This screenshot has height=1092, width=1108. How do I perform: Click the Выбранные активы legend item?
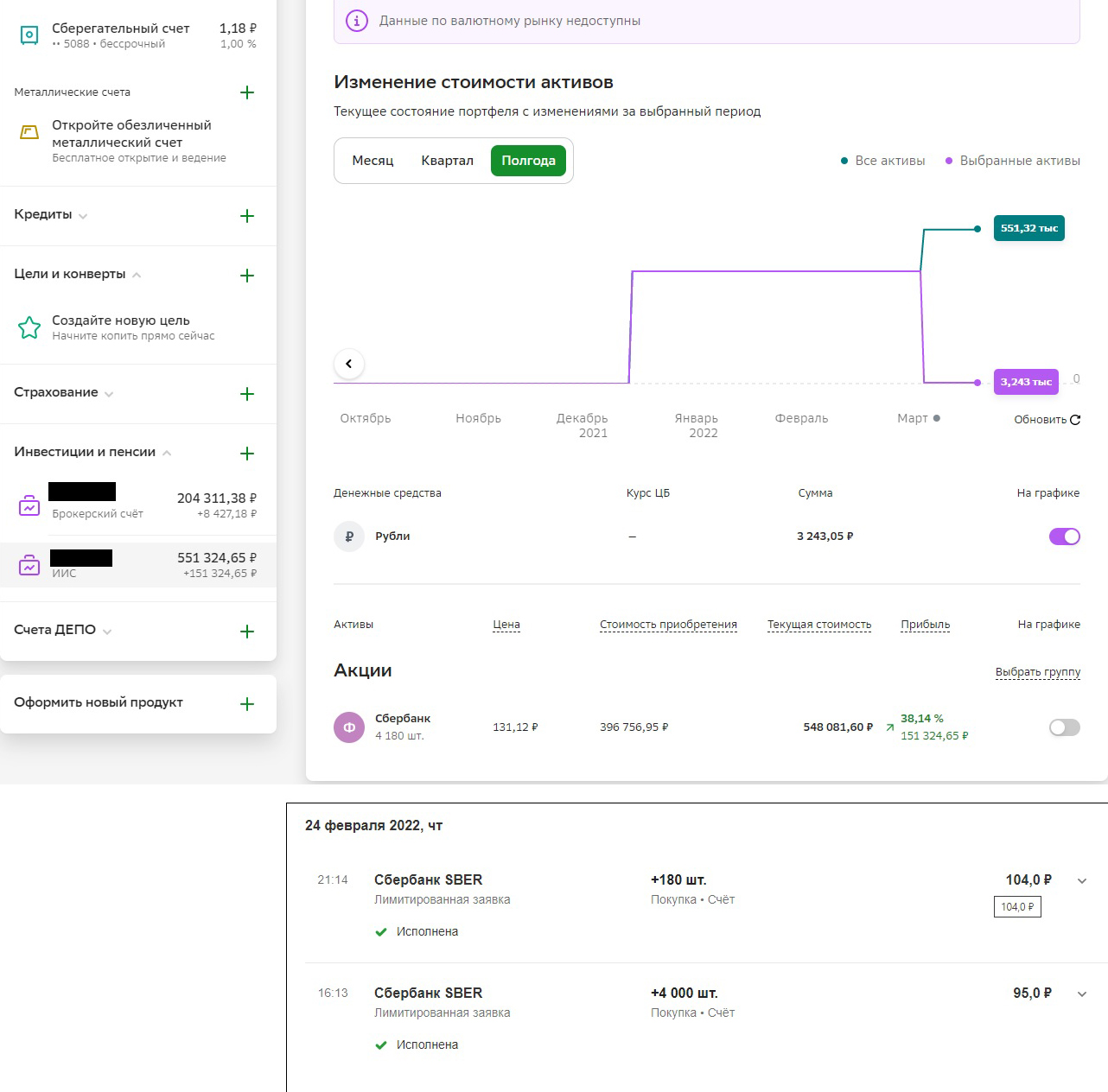pos(1012,161)
